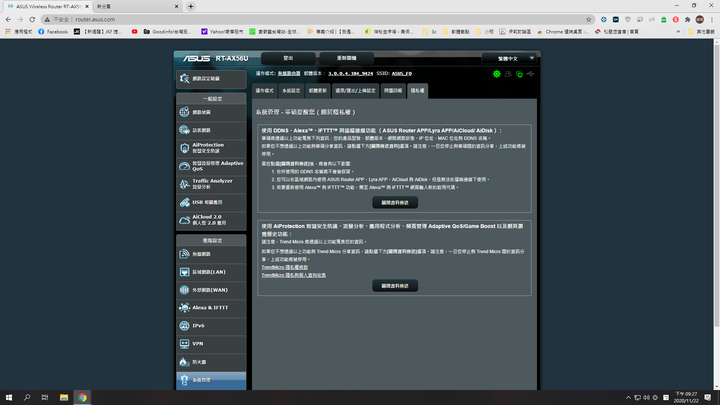This screenshot has width=720, height=405.
Task: Click the SSID name link
Action: tap(402, 73)
